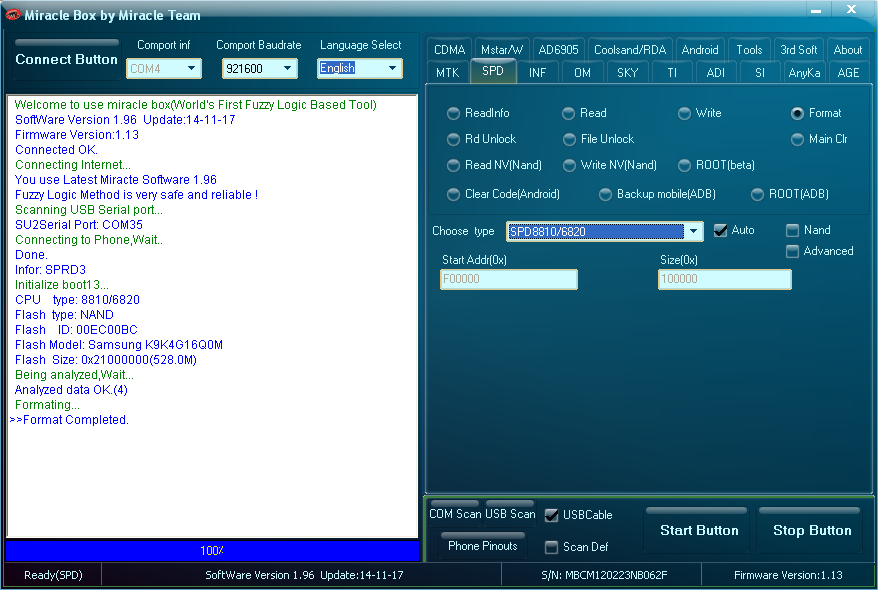Select the Main Clr radio option
The width and height of the screenshot is (878, 590).
[x=820, y=139]
